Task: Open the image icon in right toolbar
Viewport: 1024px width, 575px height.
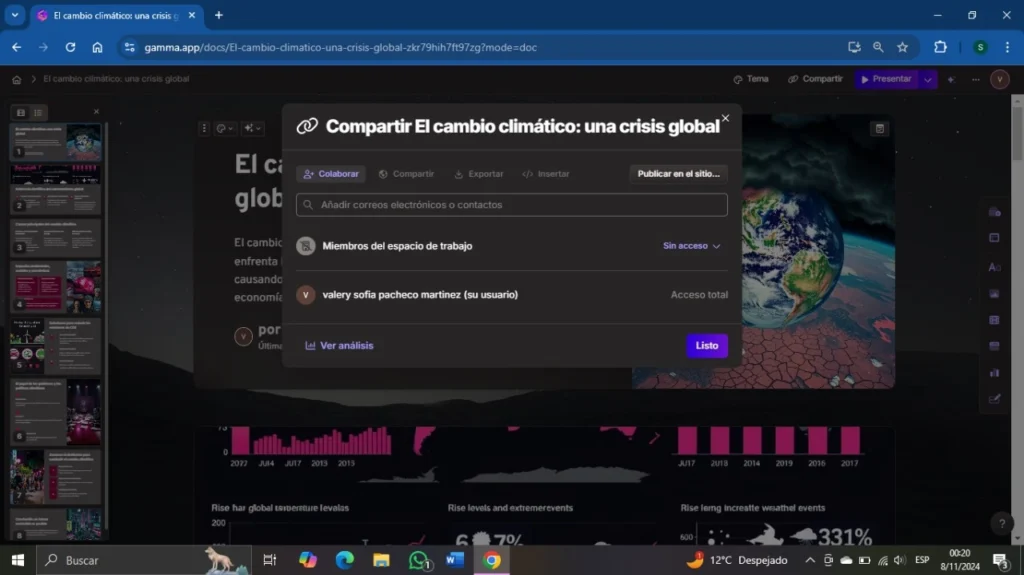Action: [995, 294]
